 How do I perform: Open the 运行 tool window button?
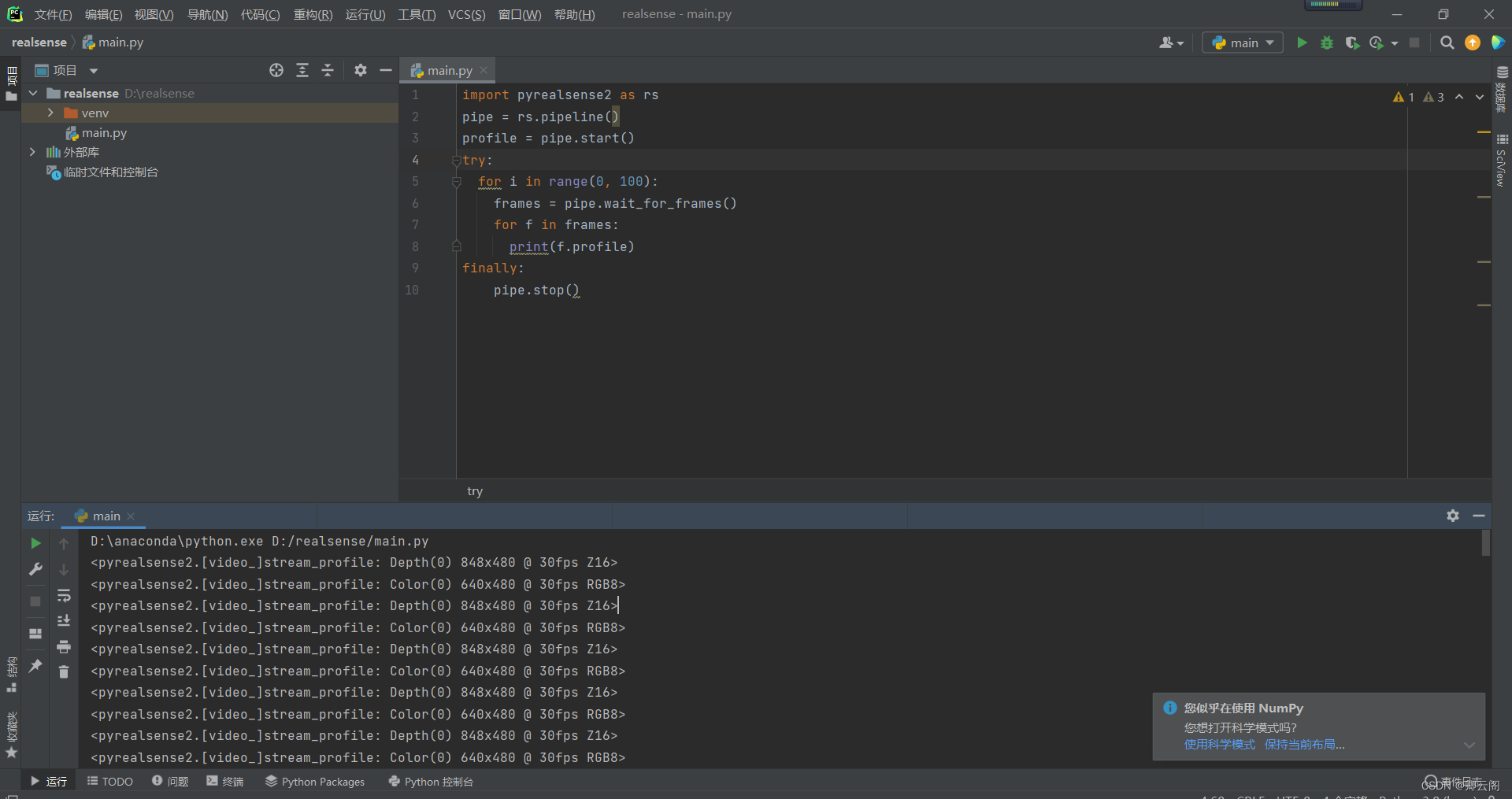click(48, 781)
